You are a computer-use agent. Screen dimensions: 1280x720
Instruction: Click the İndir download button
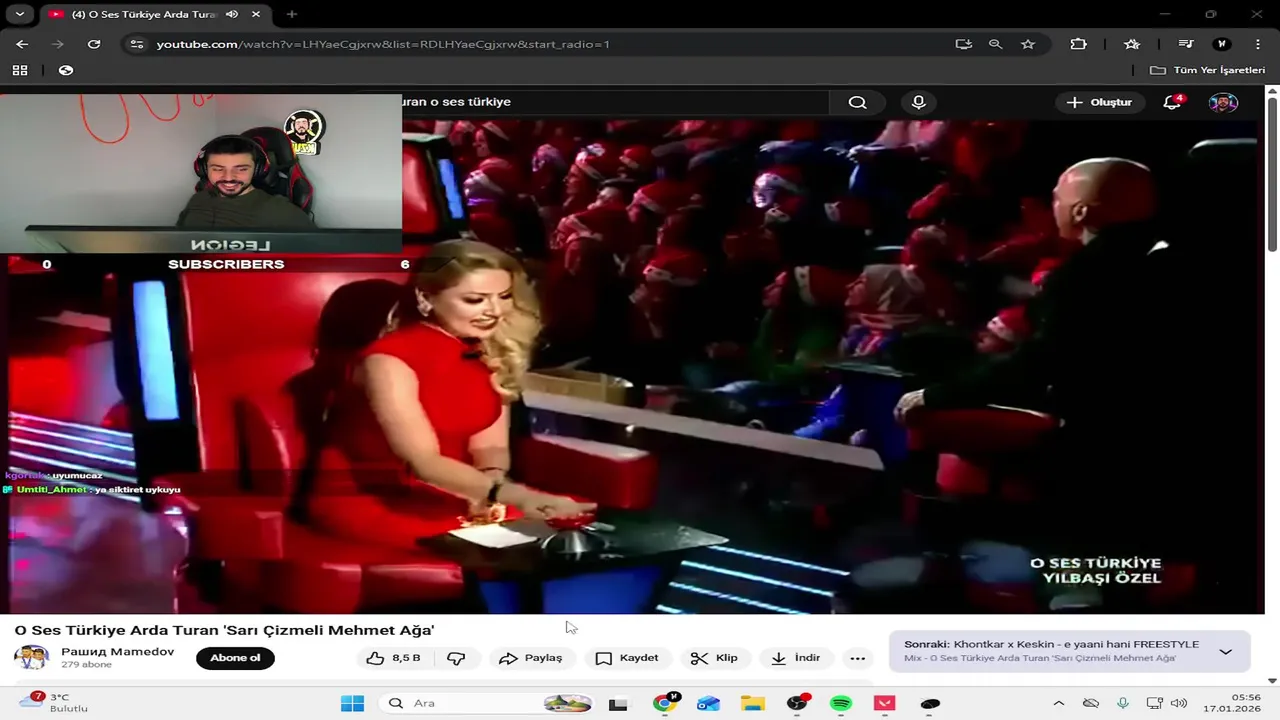pos(796,658)
